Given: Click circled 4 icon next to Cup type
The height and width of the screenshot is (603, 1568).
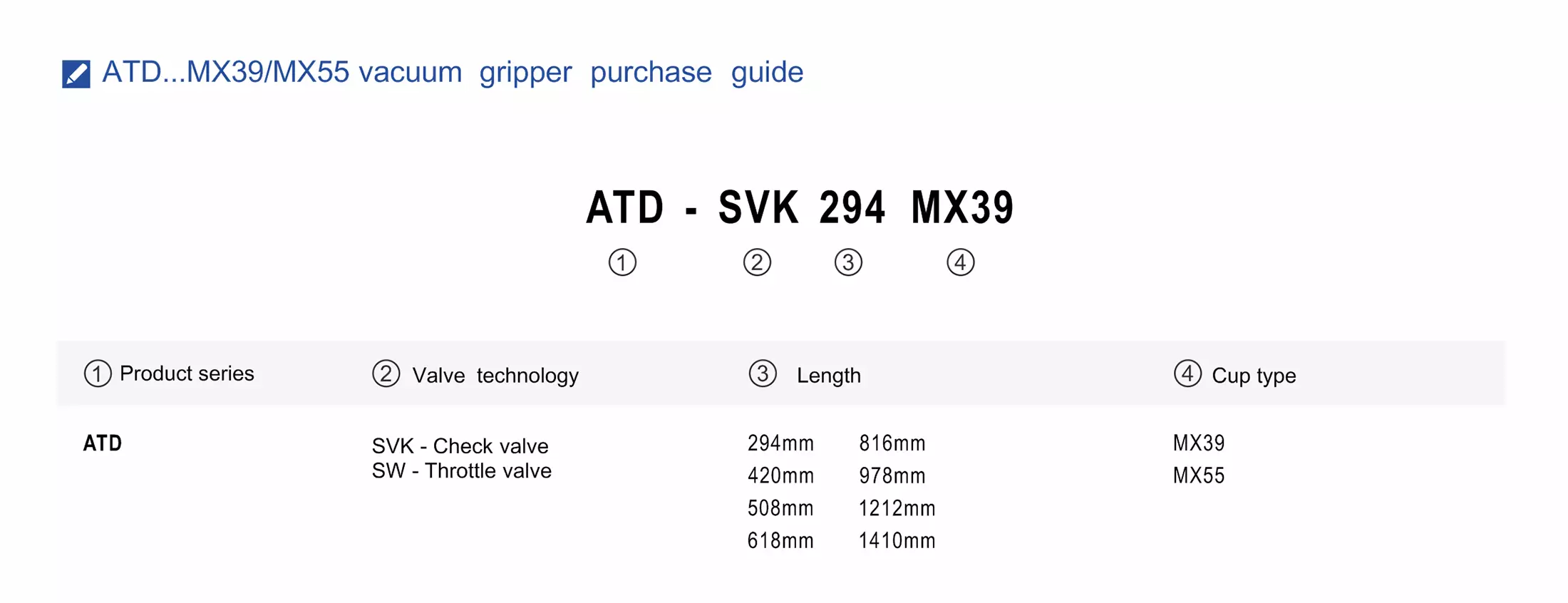Looking at the screenshot, I should 1187,373.
